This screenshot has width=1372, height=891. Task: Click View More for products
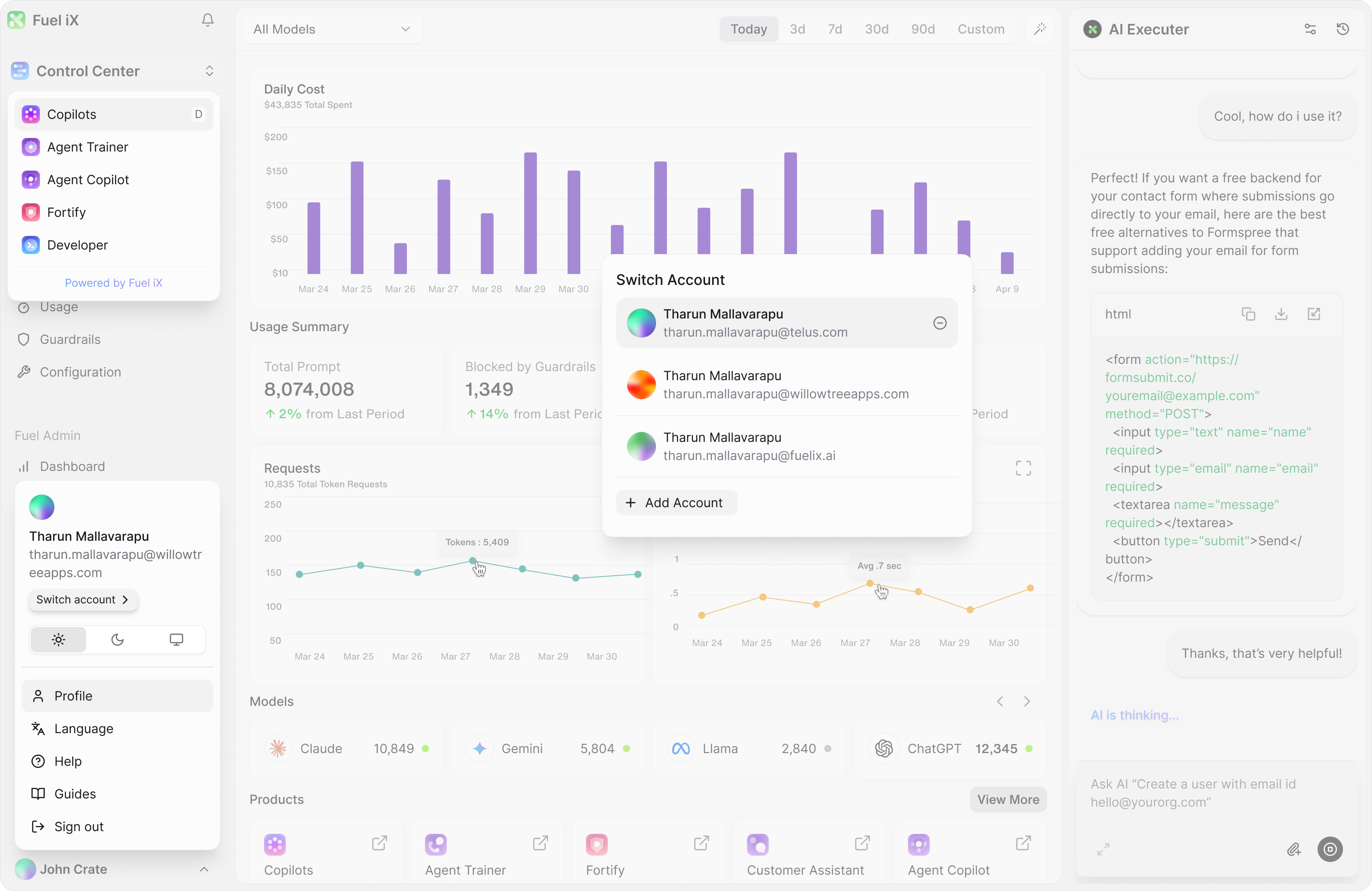coord(1008,799)
